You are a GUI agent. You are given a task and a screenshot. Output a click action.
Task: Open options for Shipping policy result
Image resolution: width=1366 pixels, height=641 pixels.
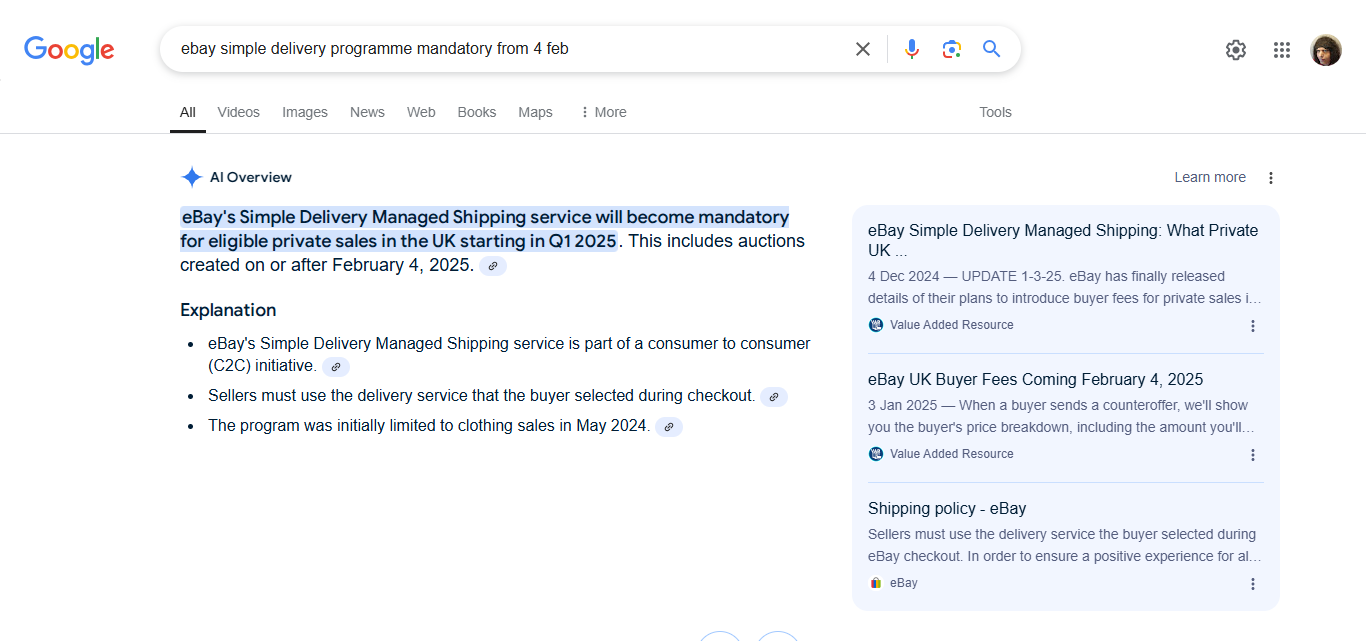click(x=1253, y=584)
